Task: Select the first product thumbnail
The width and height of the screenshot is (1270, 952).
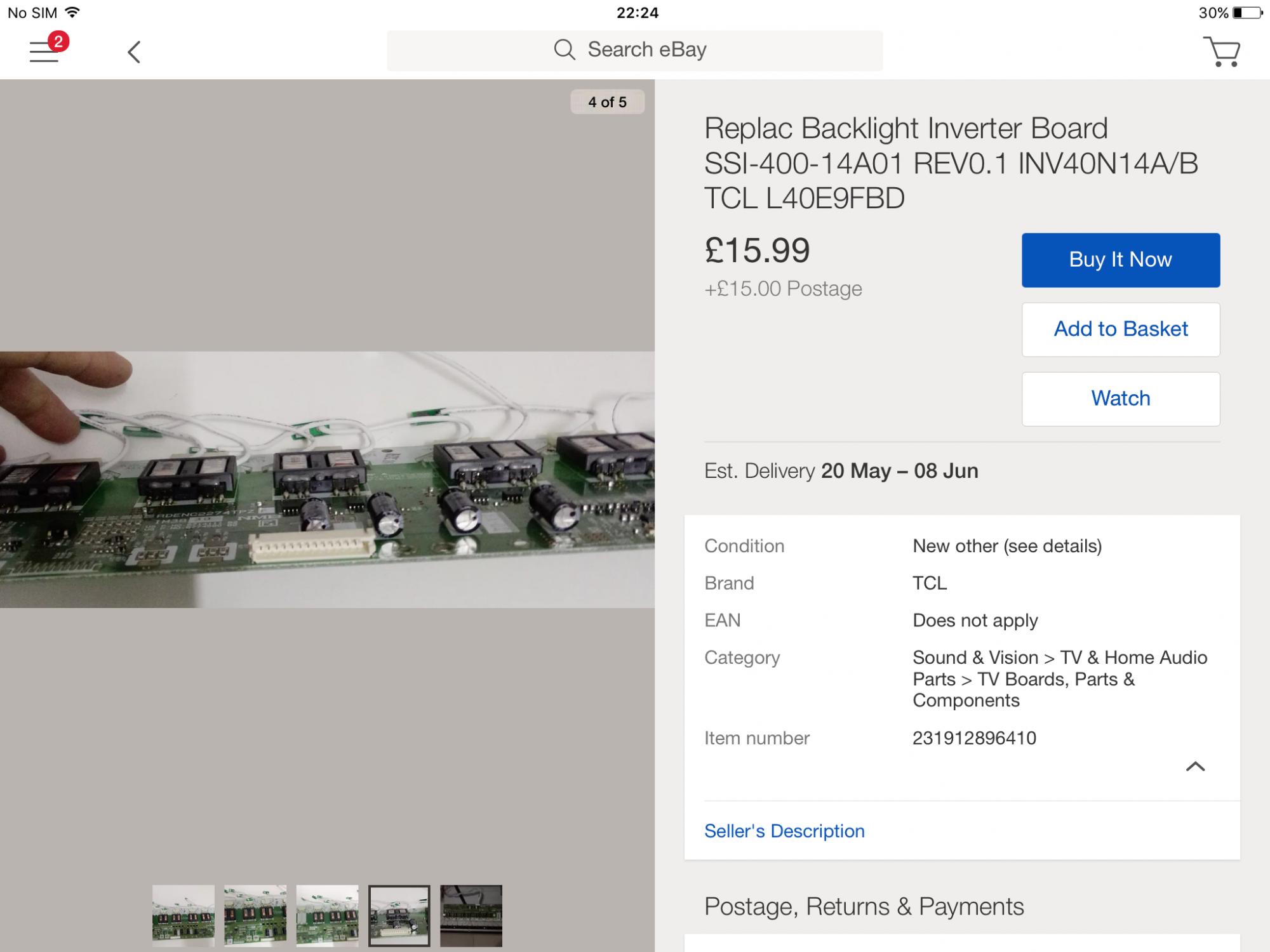Action: [x=184, y=915]
